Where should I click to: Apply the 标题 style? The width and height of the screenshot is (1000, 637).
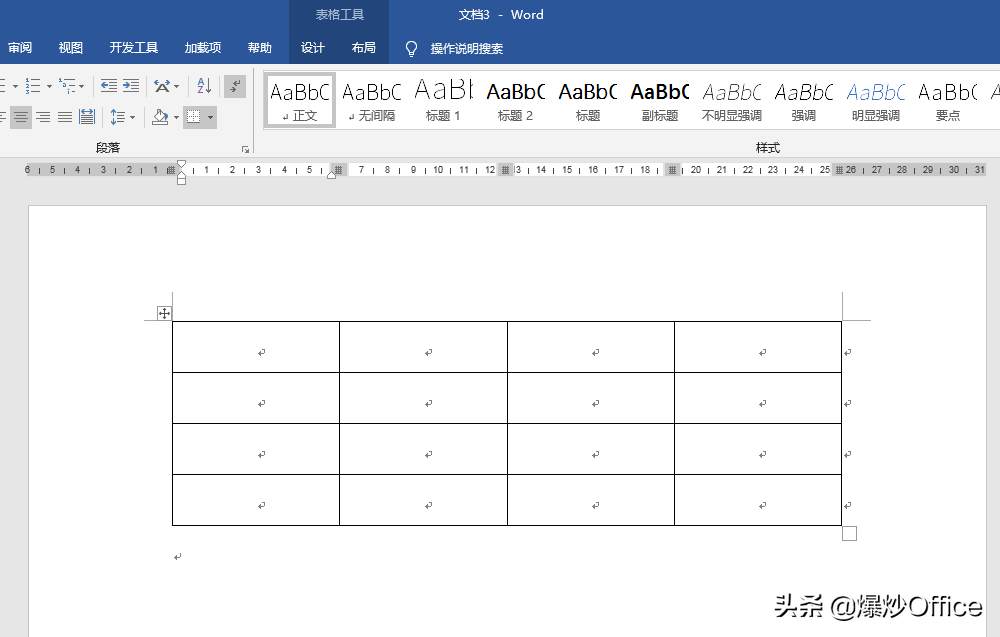587,100
